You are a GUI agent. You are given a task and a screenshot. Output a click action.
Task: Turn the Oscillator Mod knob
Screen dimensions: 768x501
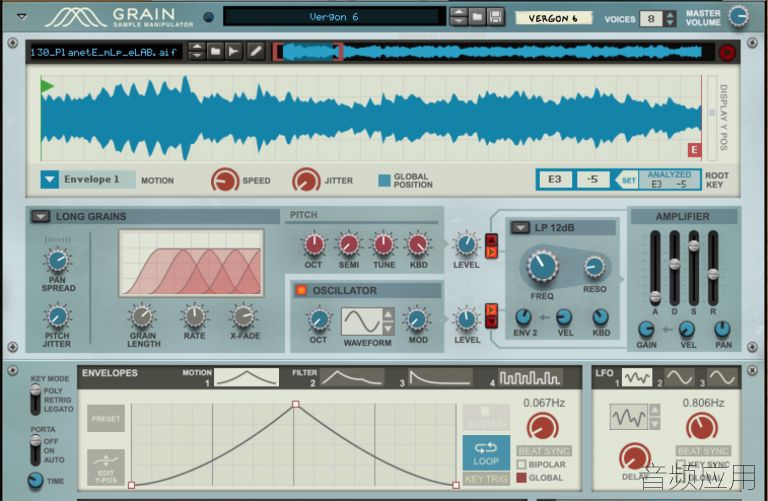pos(417,320)
